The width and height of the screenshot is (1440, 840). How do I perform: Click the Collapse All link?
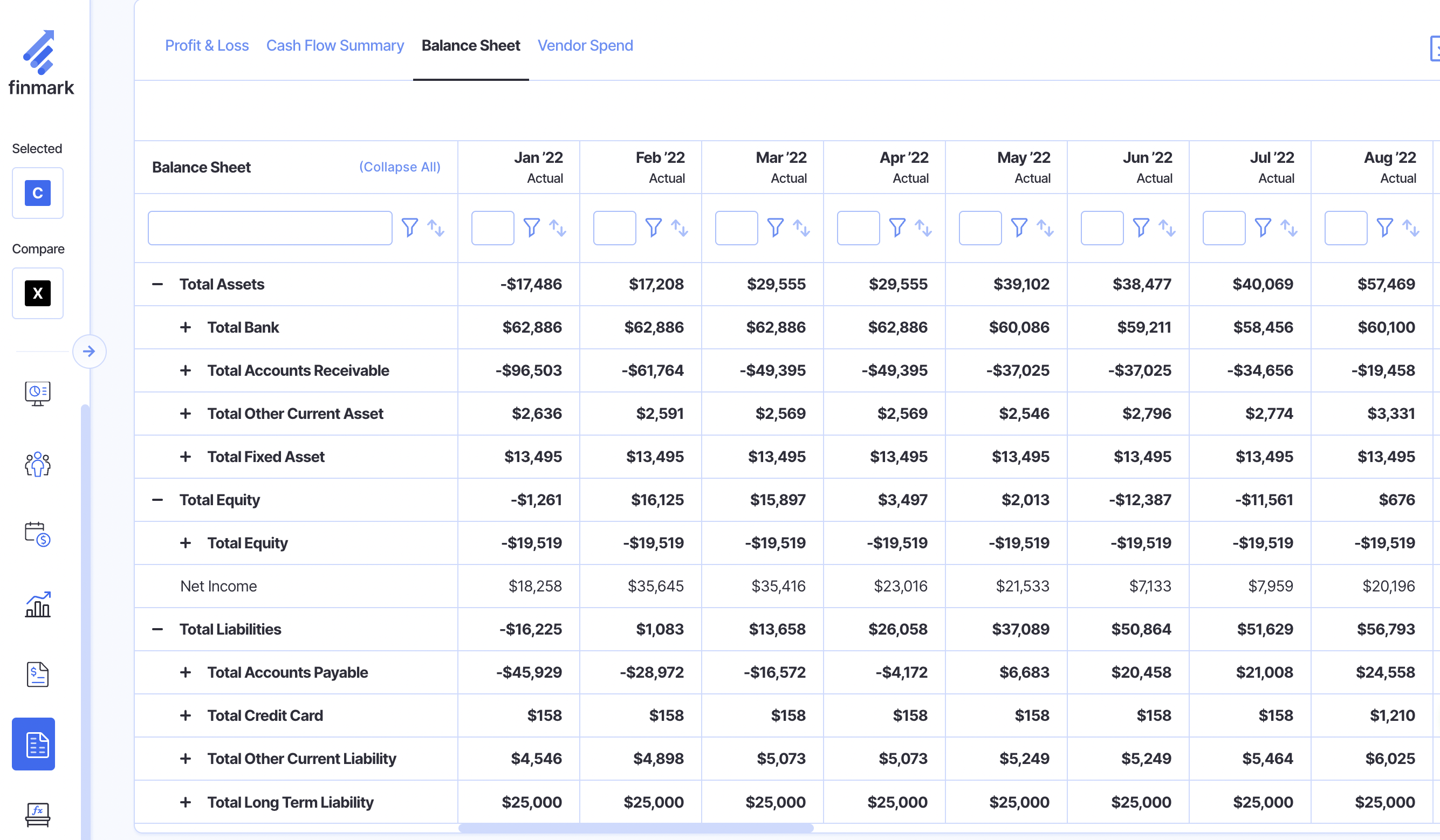(x=400, y=167)
